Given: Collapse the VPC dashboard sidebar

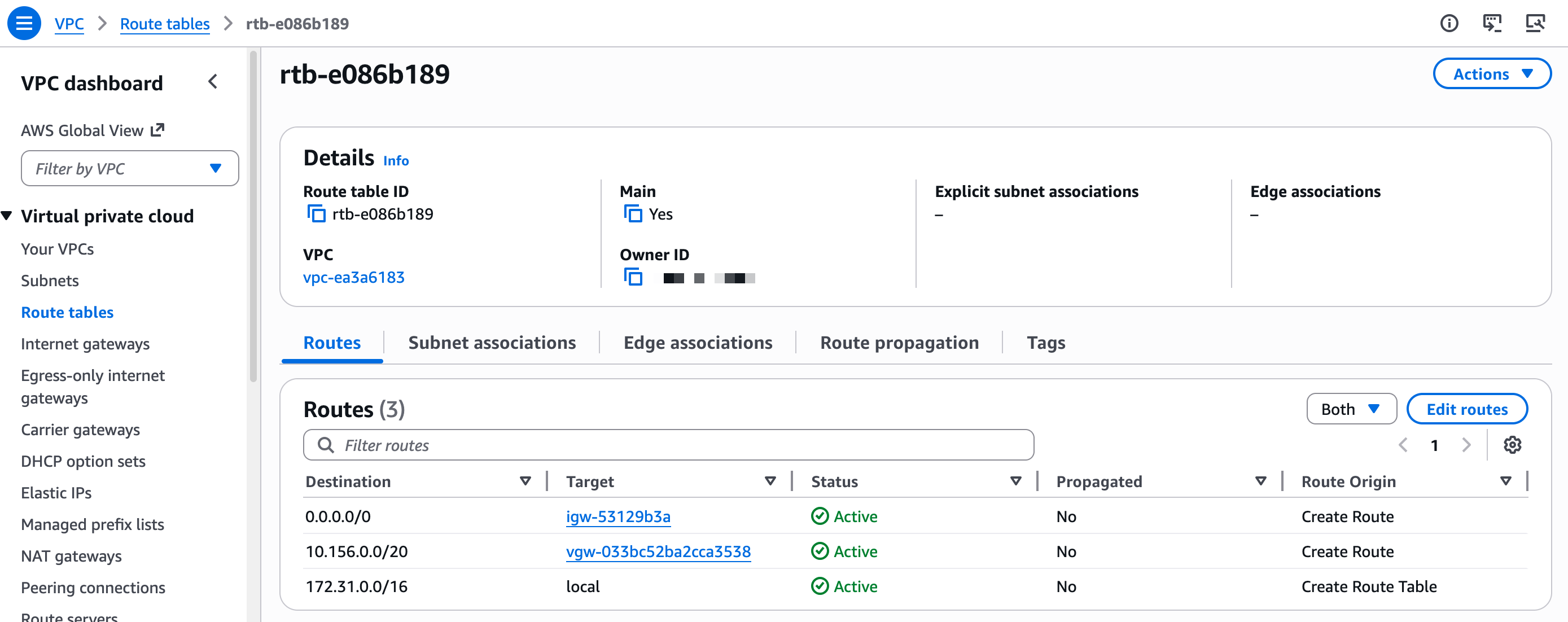Looking at the screenshot, I should [x=212, y=81].
